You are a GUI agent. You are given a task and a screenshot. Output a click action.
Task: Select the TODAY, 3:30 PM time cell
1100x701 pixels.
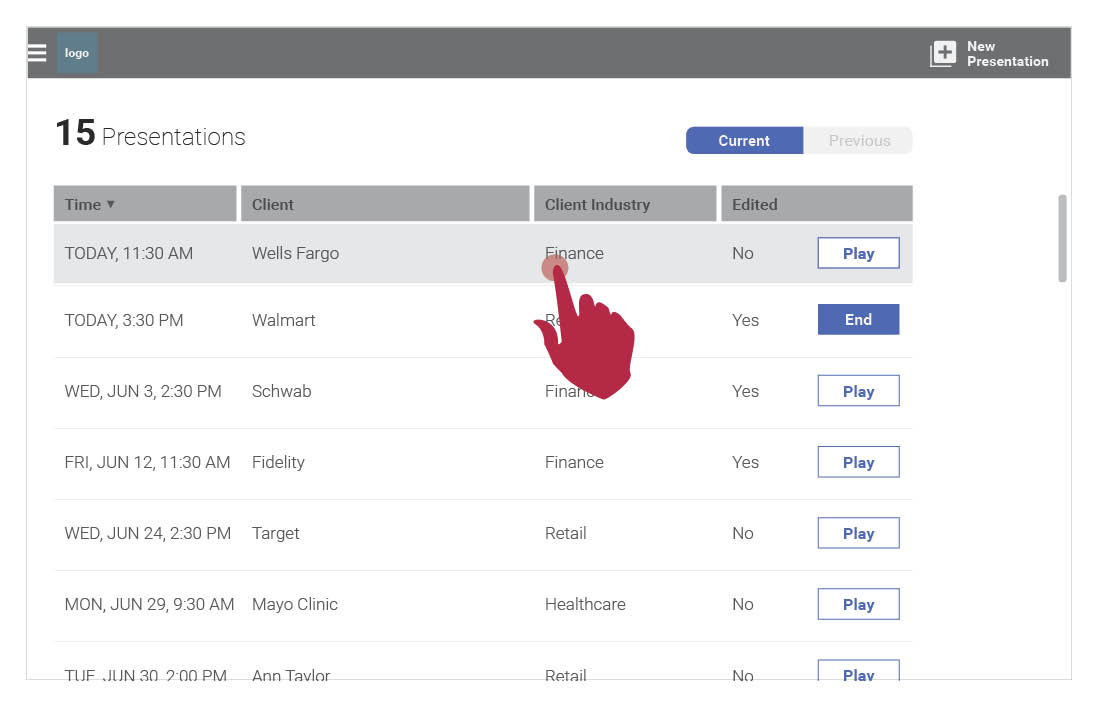click(123, 321)
